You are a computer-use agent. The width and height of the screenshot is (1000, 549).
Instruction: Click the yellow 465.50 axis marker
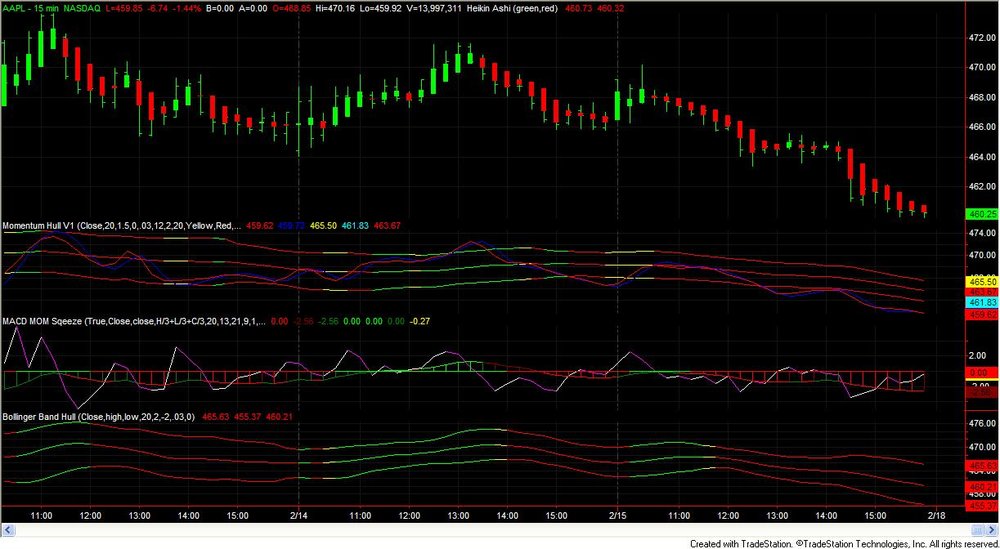pyautogui.click(x=983, y=281)
